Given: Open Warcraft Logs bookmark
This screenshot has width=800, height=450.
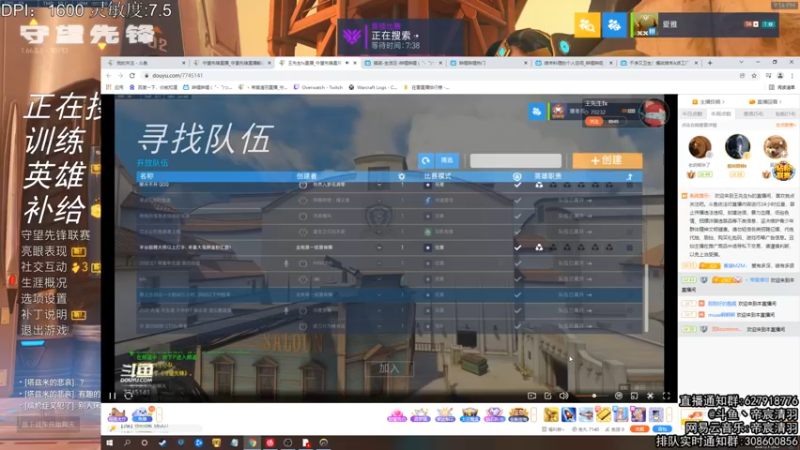Looking at the screenshot, I should pos(373,87).
